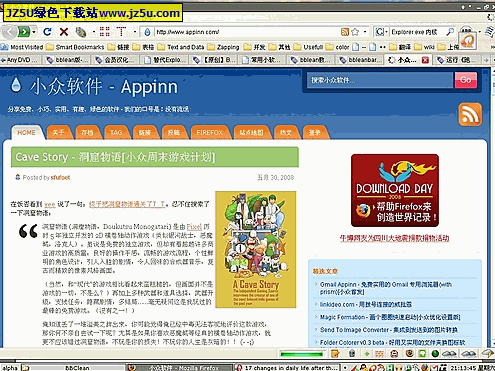Open the address bar history dropdown arrow

[365, 32]
